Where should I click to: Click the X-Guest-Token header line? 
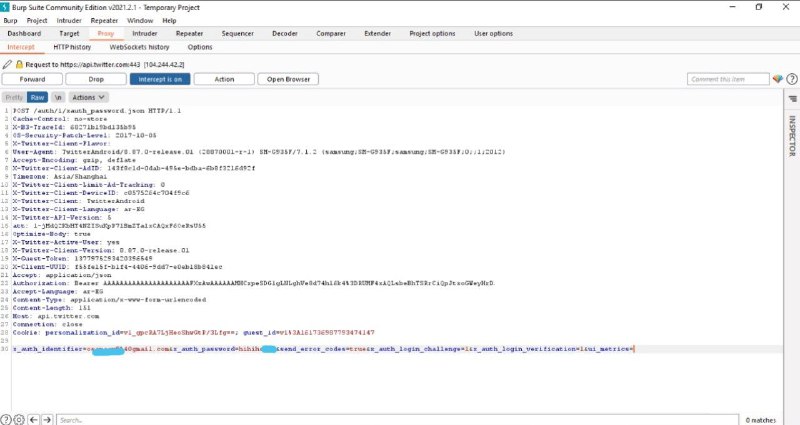[x=83, y=259]
